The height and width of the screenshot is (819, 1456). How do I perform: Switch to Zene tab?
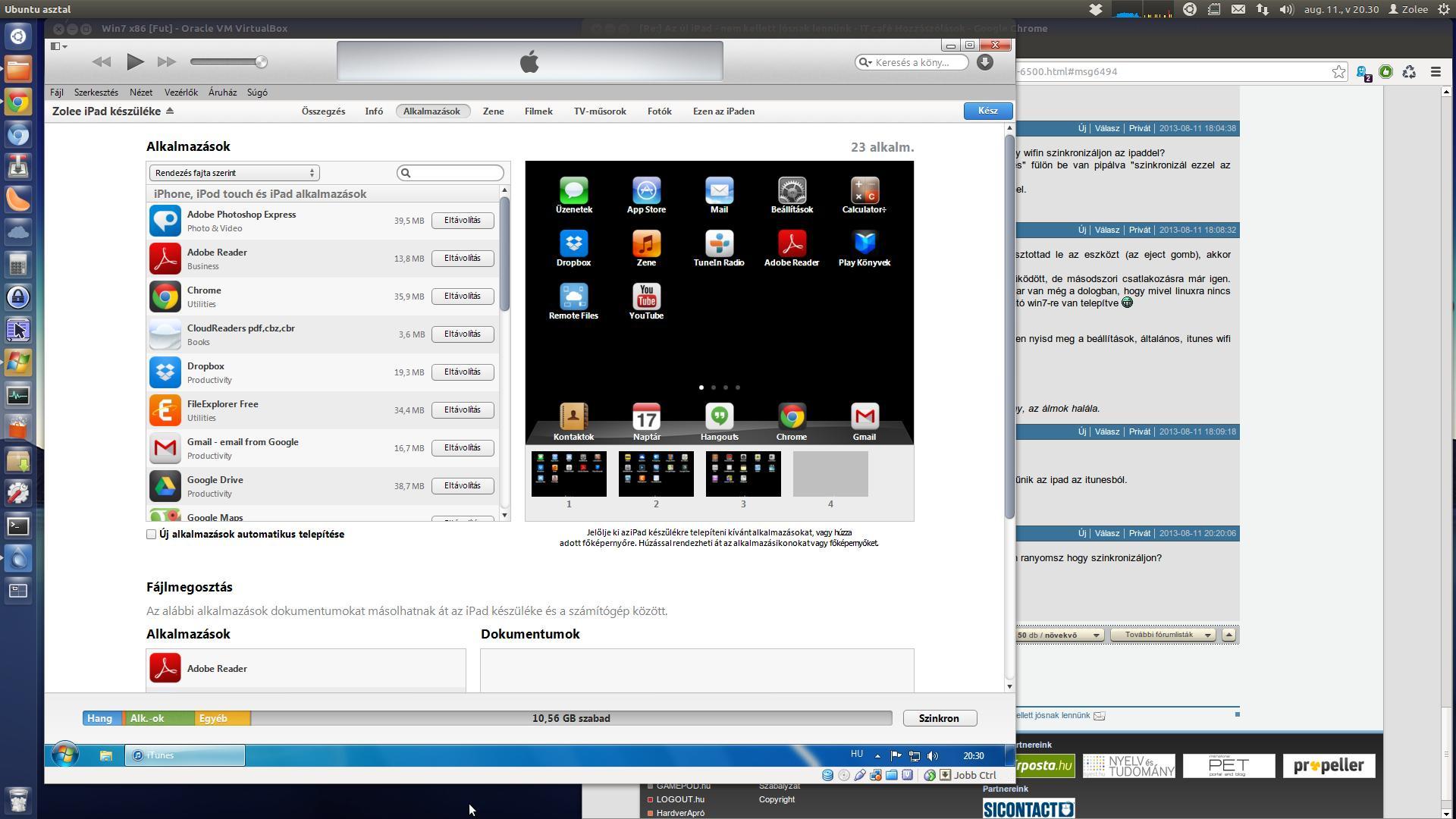click(x=493, y=111)
